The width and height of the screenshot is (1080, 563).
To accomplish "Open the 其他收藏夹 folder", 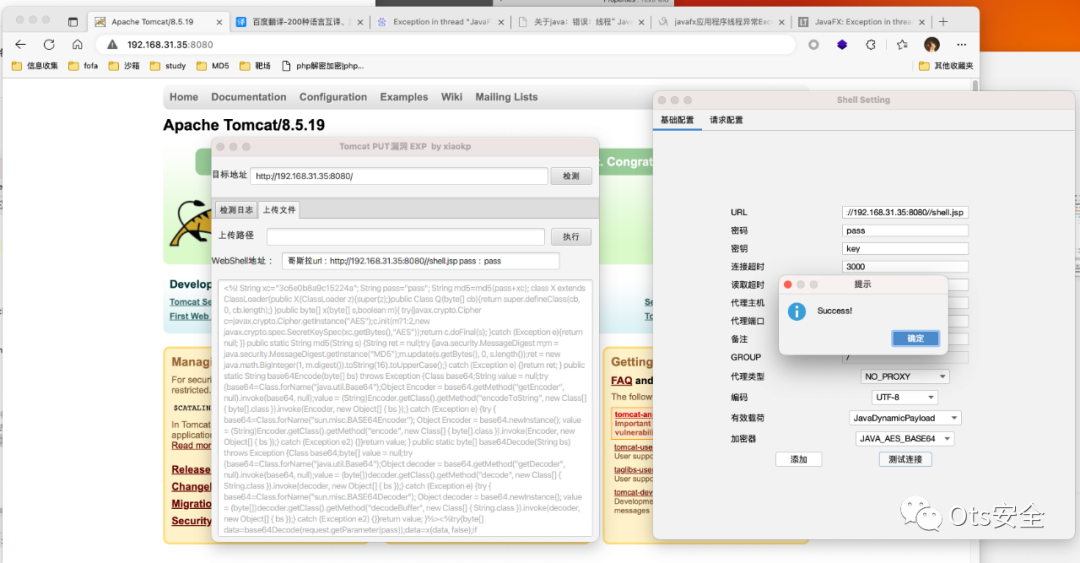I will (946, 66).
